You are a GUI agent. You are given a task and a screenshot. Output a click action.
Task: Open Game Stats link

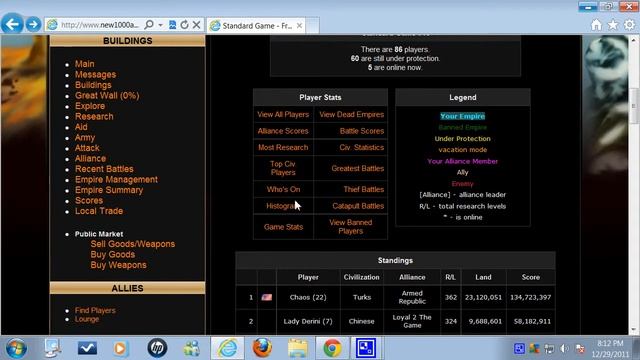click(x=283, y=227)
